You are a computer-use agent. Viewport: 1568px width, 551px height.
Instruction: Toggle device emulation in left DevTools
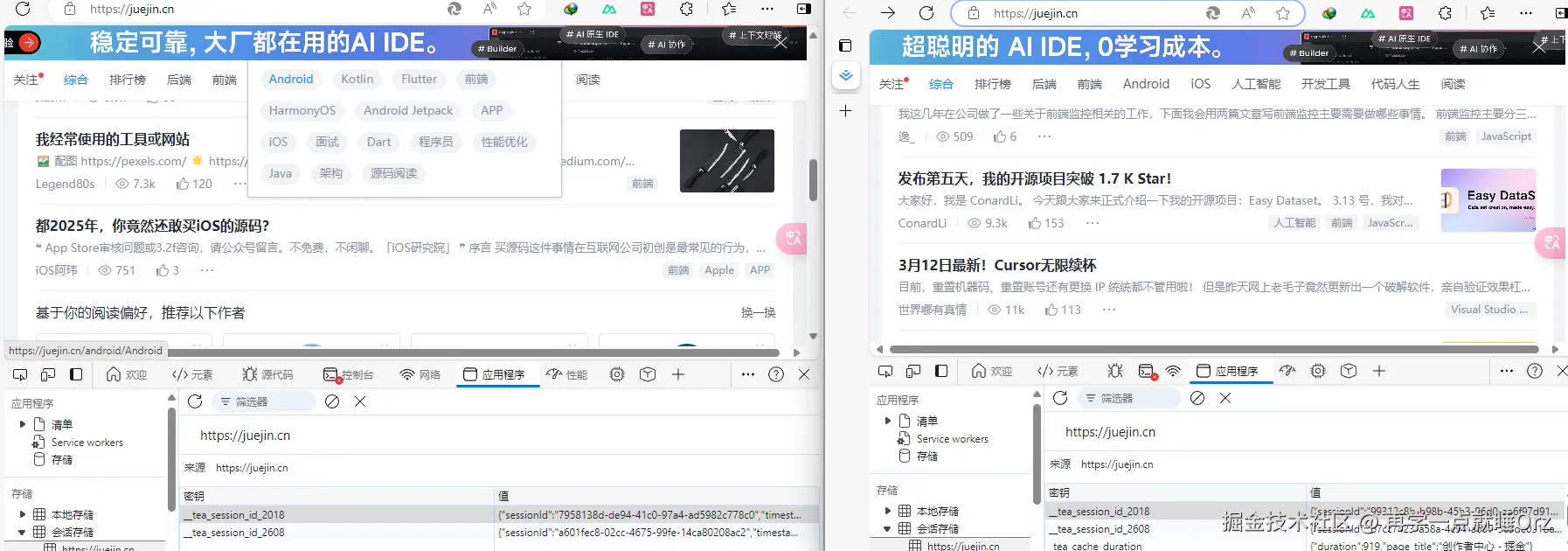click(48, 374)
